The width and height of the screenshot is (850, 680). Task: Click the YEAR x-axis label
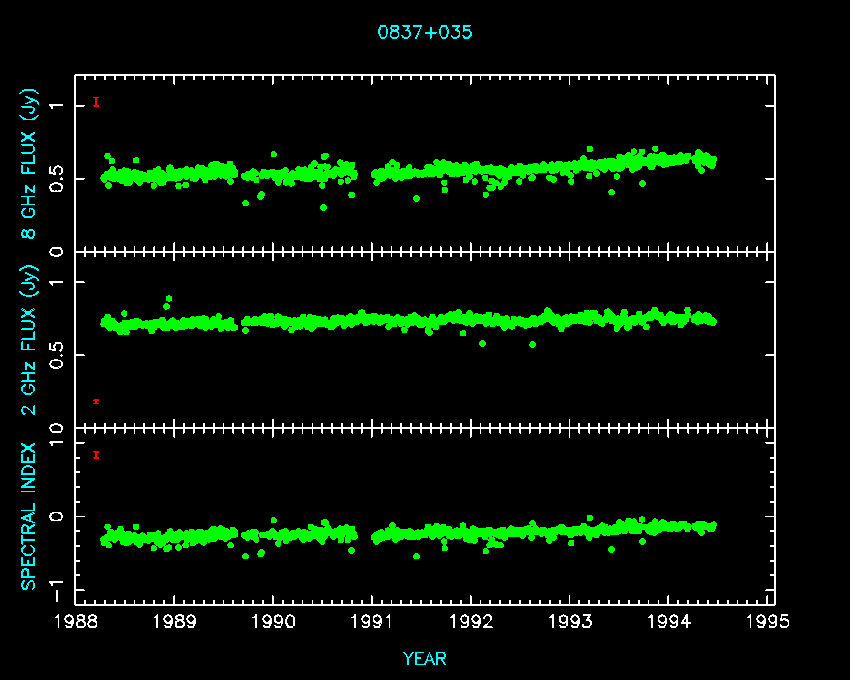[424, 659]
